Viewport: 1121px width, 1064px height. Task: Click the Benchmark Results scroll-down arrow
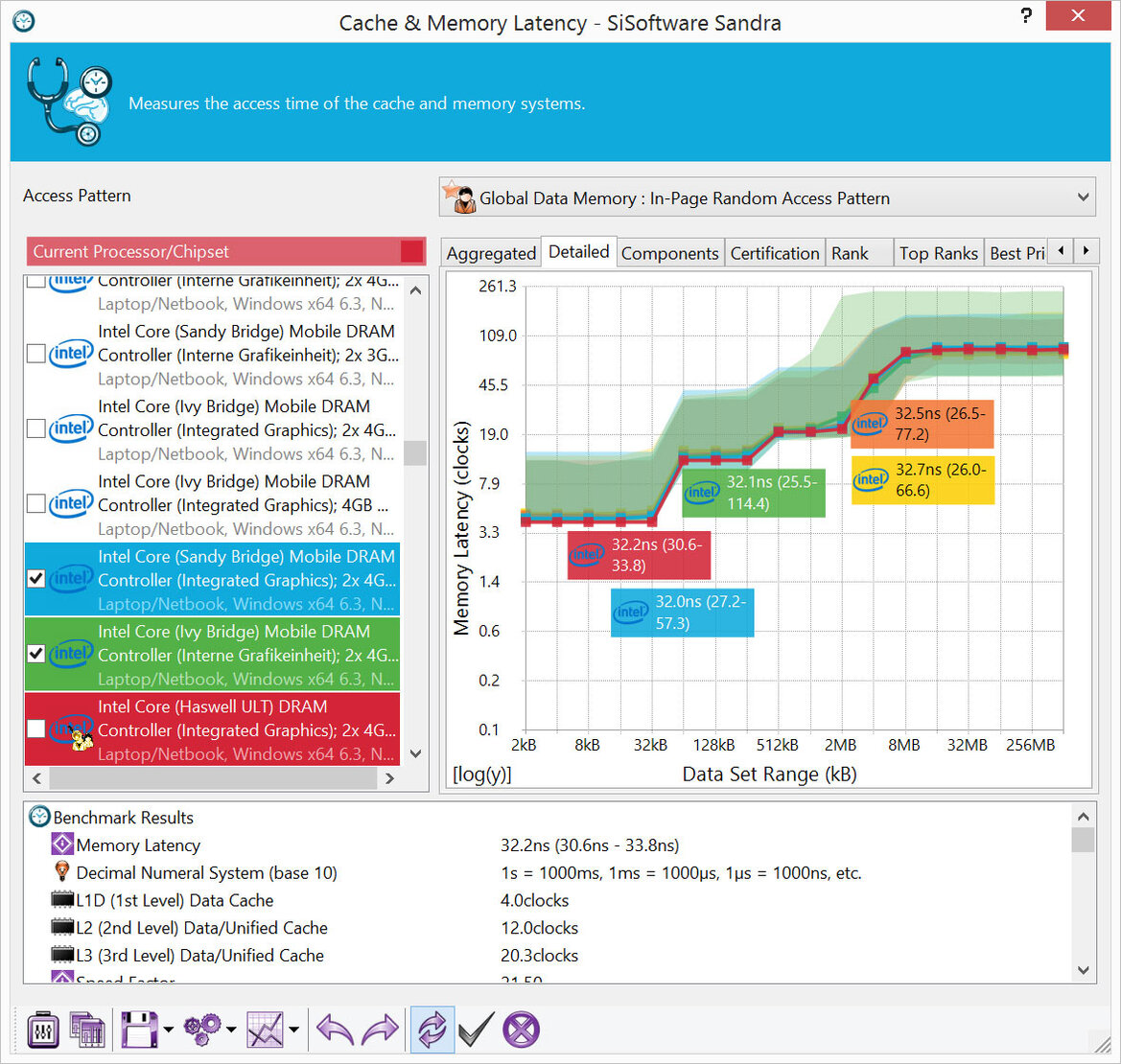(1083, 970)
